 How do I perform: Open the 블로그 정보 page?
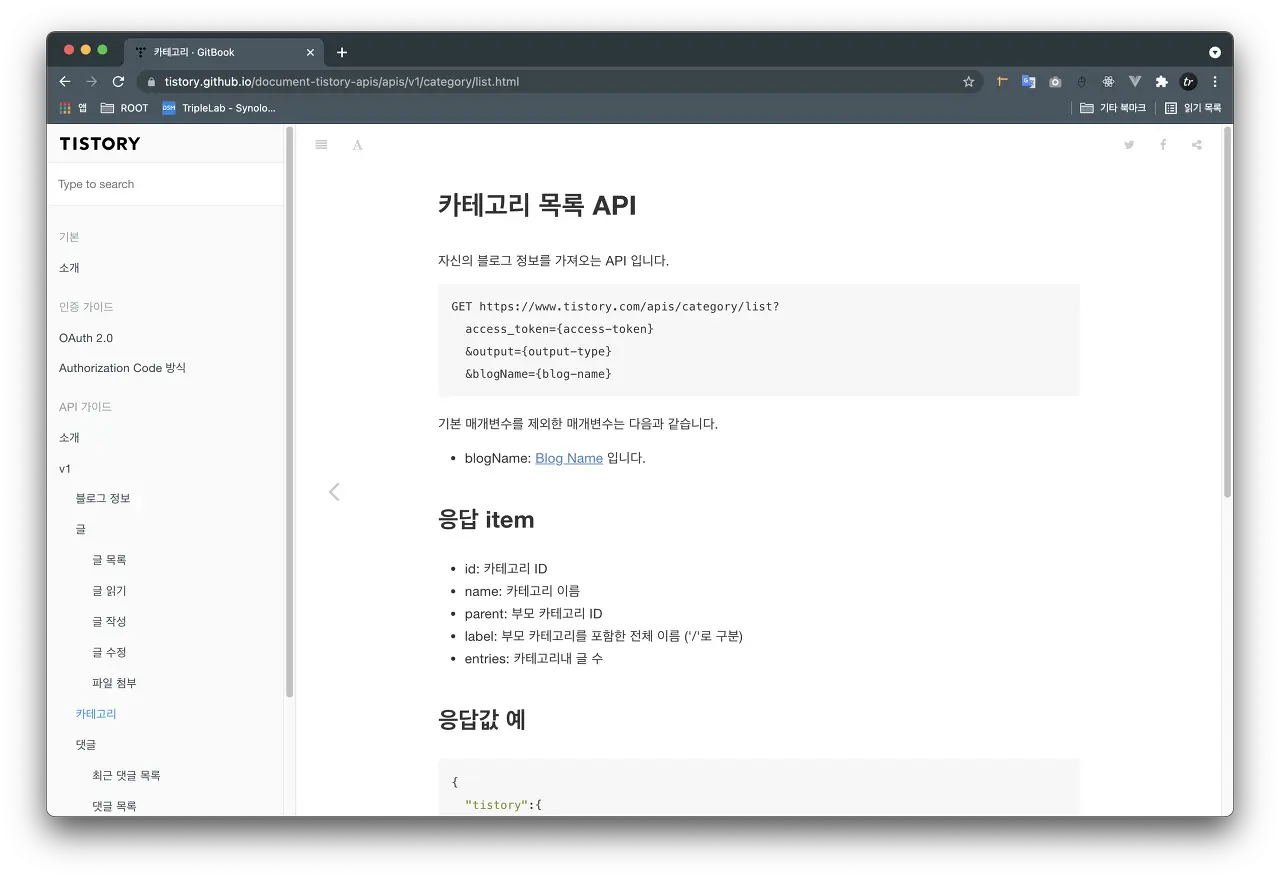(103, 498)
